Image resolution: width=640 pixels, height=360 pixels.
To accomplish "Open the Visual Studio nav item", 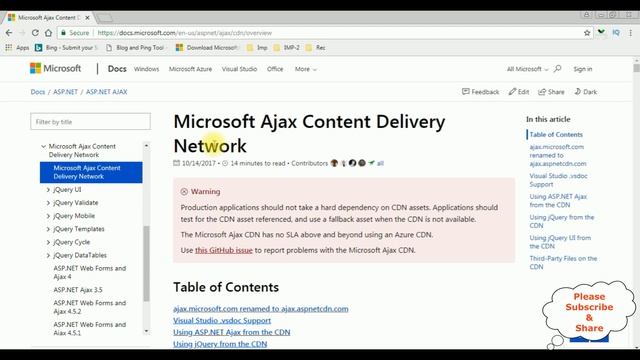I will click(239, 69).
